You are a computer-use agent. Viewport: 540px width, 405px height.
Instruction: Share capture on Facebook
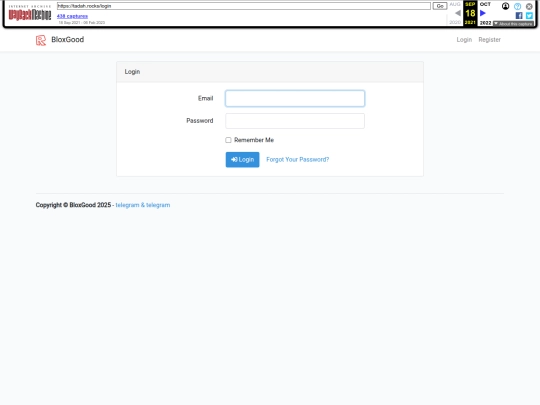pyautogui.click(x=519, y=15)
